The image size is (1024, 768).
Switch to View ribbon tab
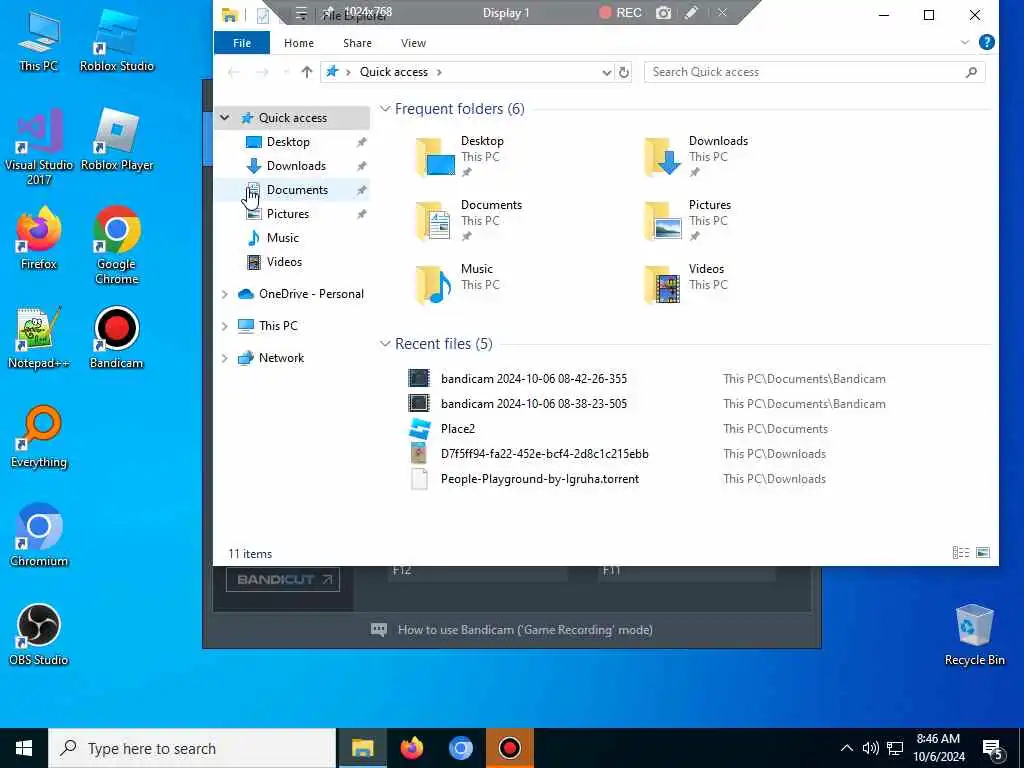coord(413,42)
